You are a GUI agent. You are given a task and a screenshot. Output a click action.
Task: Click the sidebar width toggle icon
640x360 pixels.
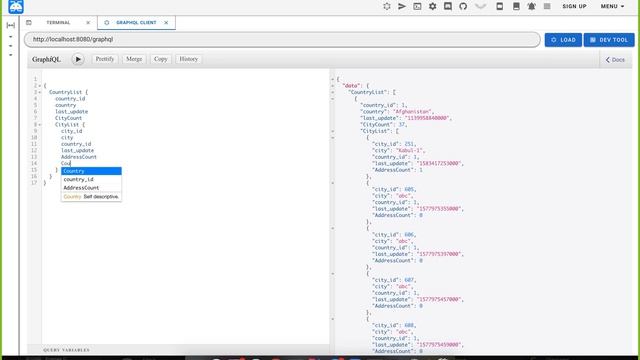click(11, 25)
